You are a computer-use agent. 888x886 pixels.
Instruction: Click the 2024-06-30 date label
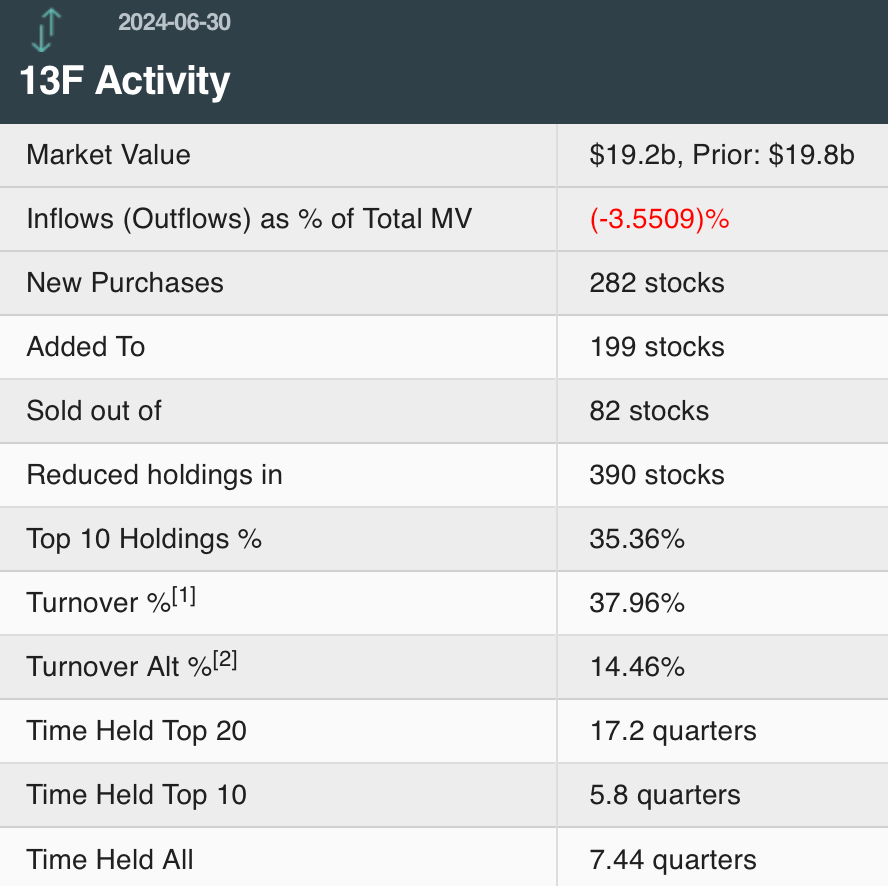(x=174, y=22)
